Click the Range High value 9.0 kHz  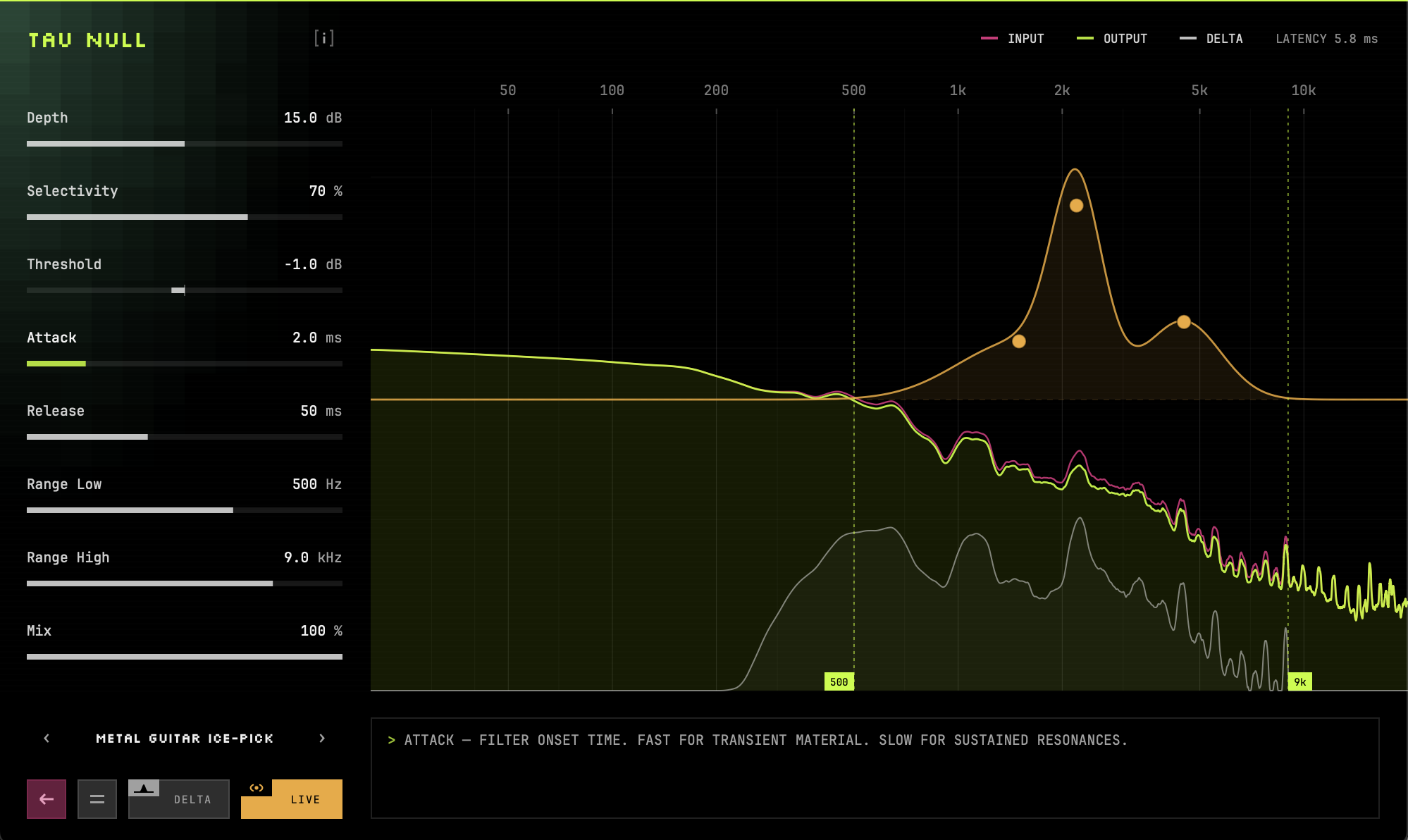313,557
